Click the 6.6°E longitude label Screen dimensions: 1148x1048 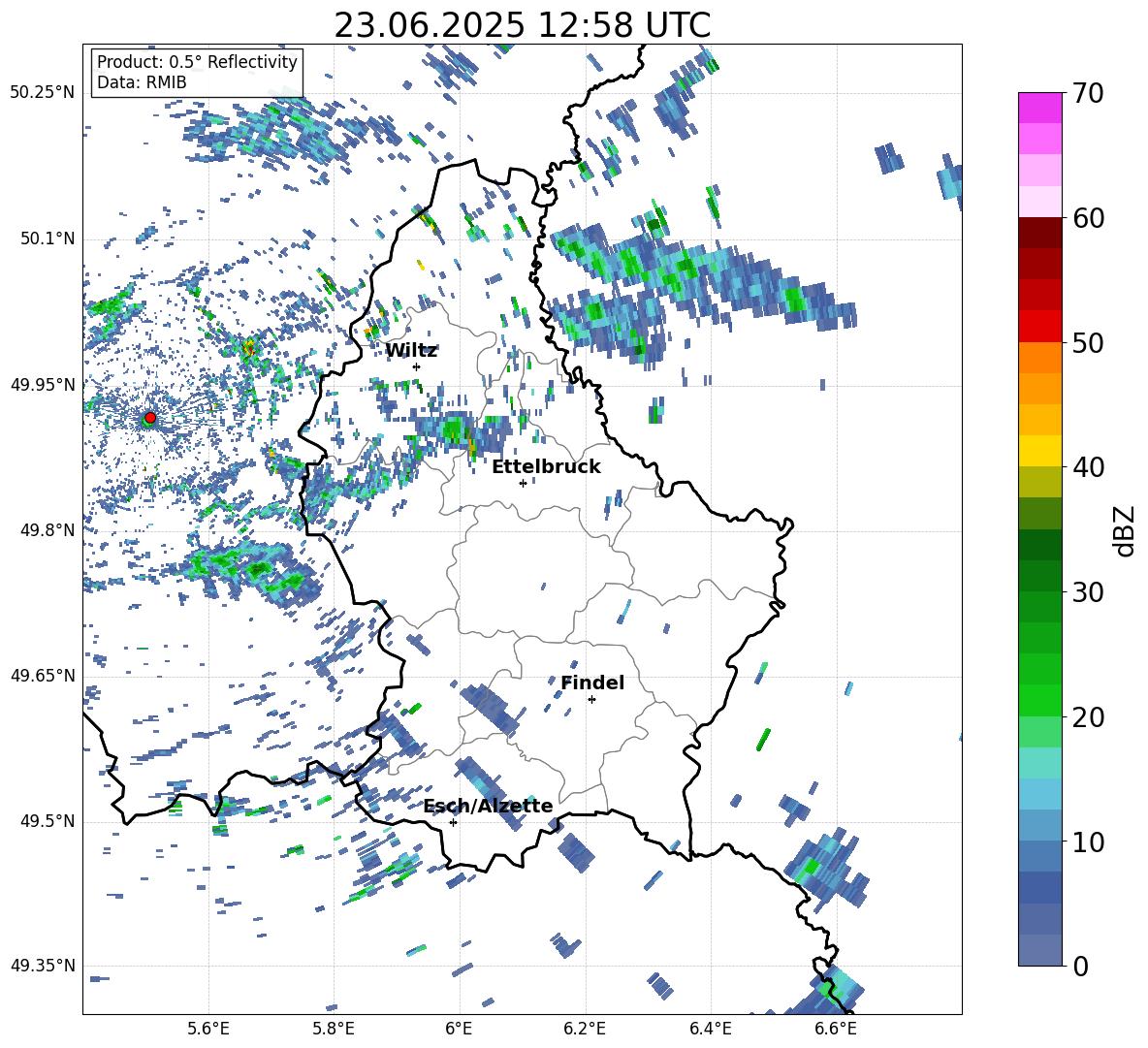836,1029
